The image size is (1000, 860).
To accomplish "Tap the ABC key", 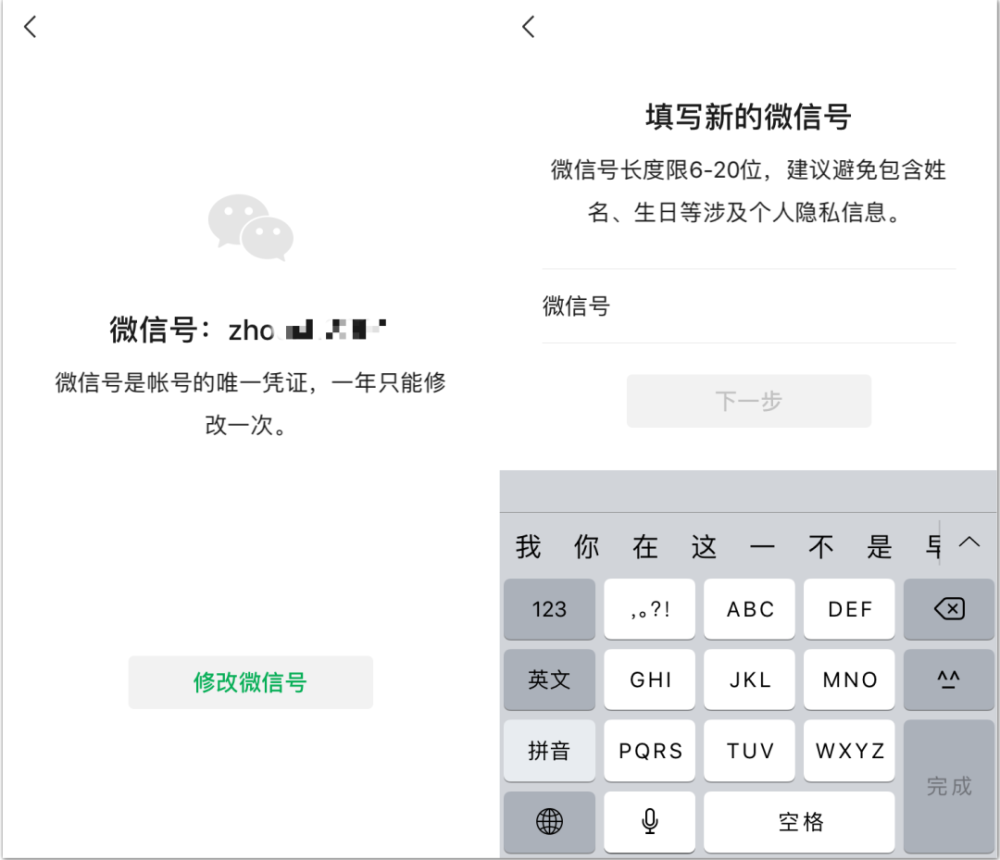I will pos(749,609).
